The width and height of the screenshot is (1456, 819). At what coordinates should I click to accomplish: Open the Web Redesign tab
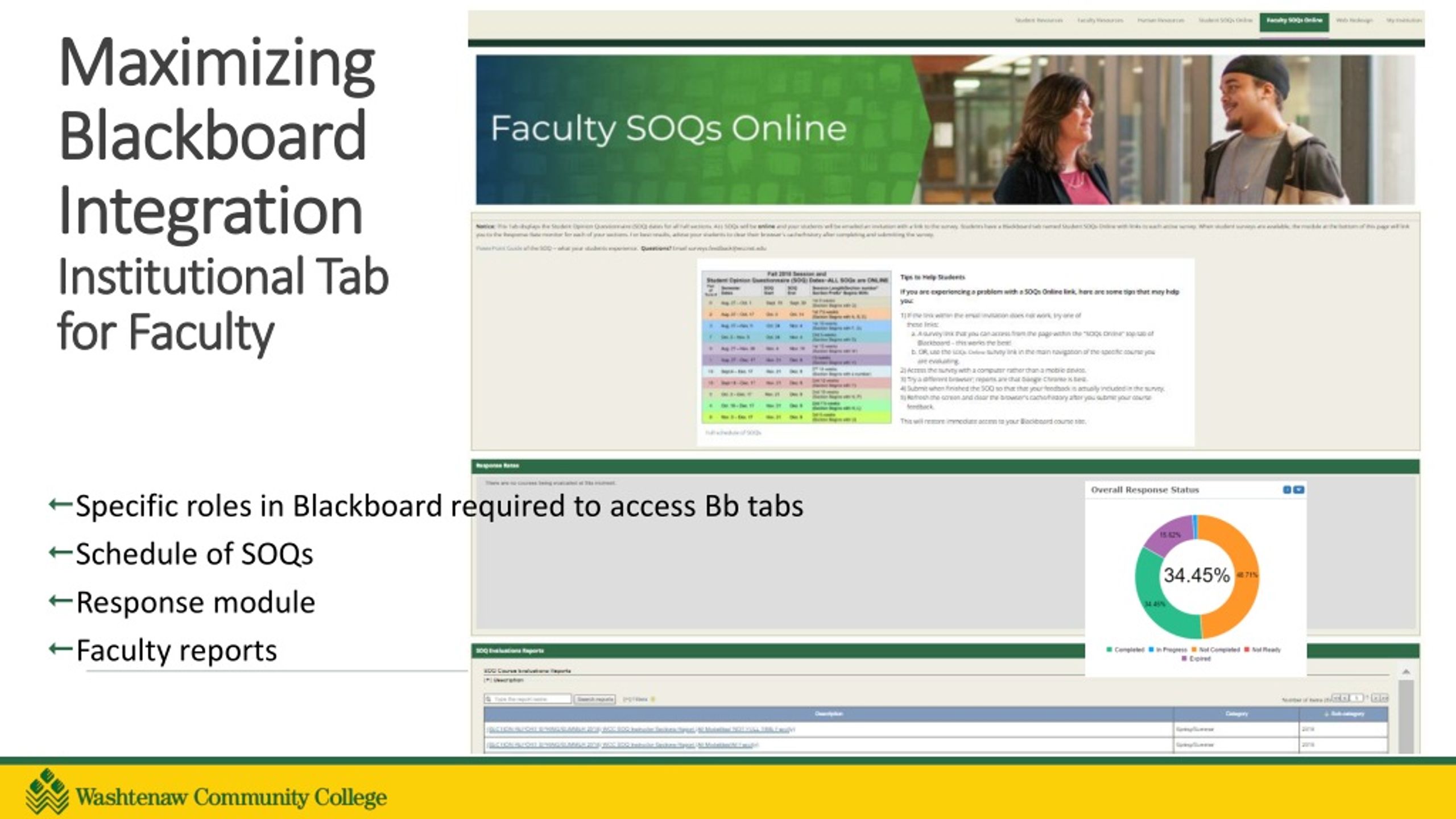[1354, 20]
